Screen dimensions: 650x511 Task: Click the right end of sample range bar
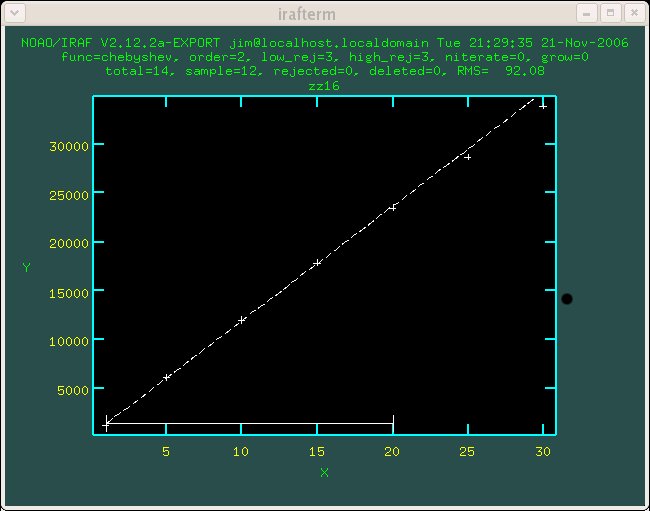coord(393,423)
